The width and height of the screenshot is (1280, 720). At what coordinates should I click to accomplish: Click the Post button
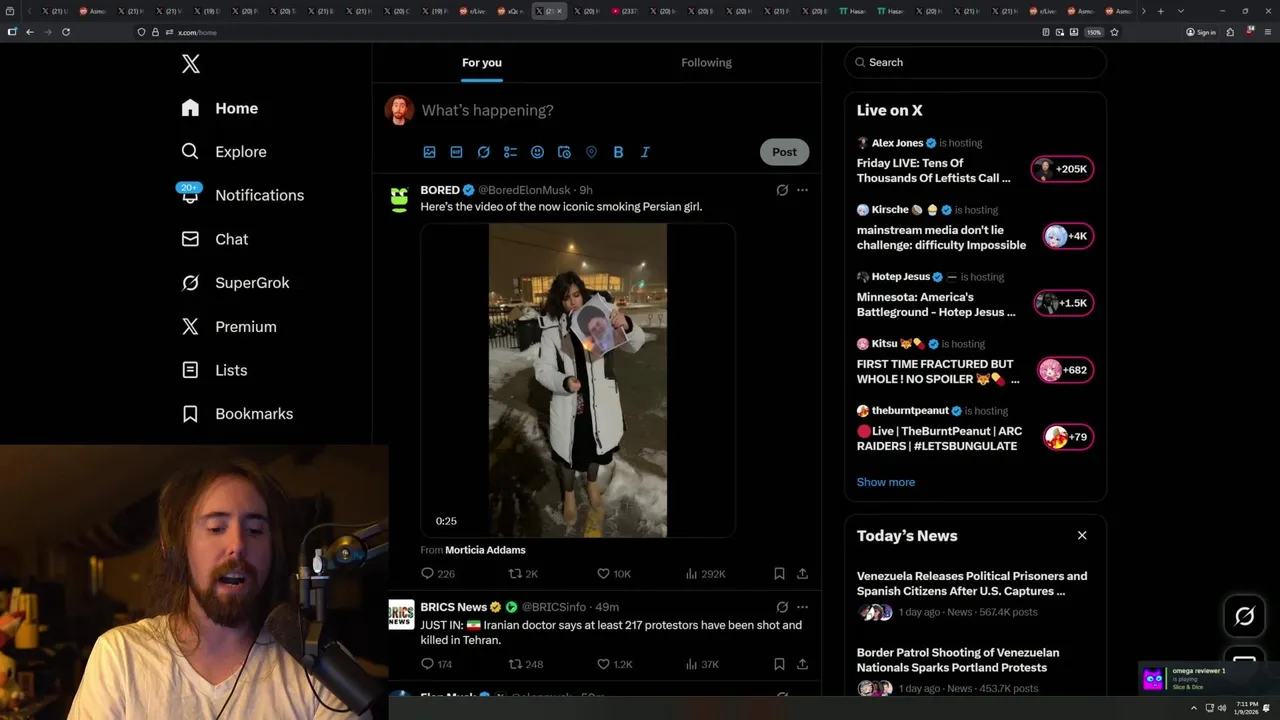pos(784,152)
